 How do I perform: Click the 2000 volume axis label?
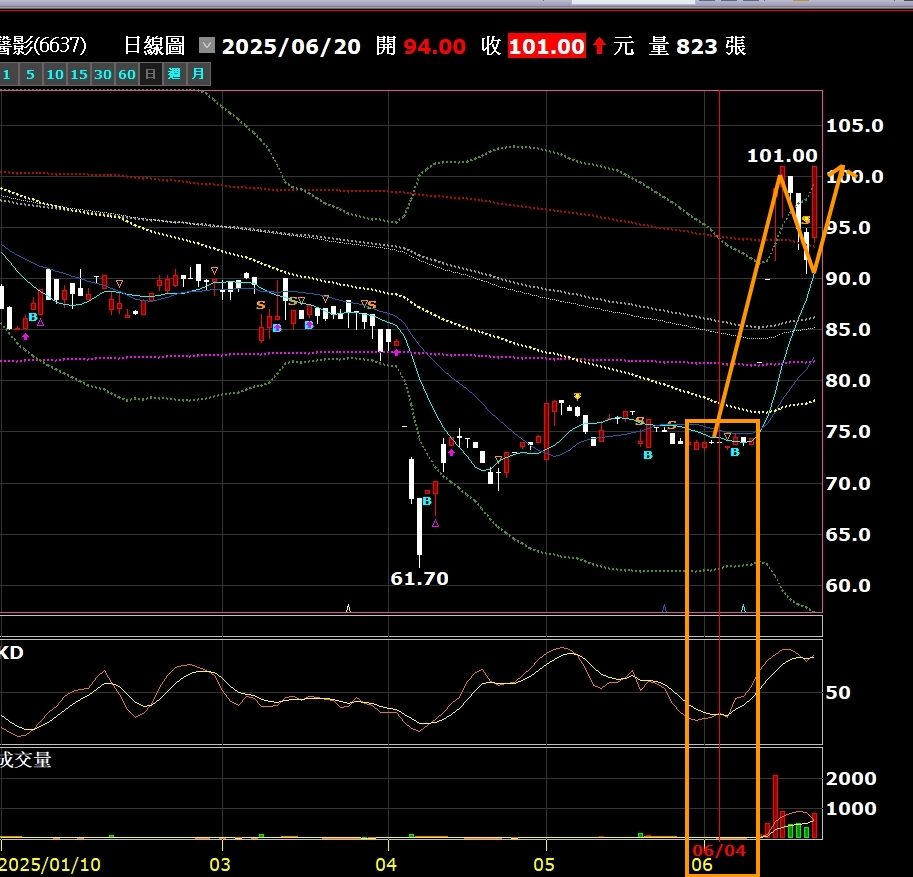(x=851, y=778)
